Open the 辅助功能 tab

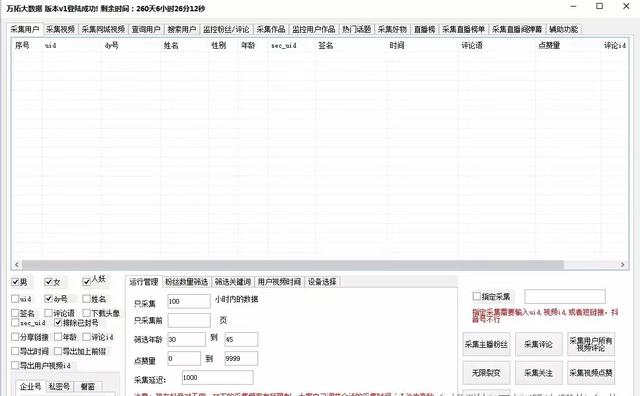click(563, 29)
